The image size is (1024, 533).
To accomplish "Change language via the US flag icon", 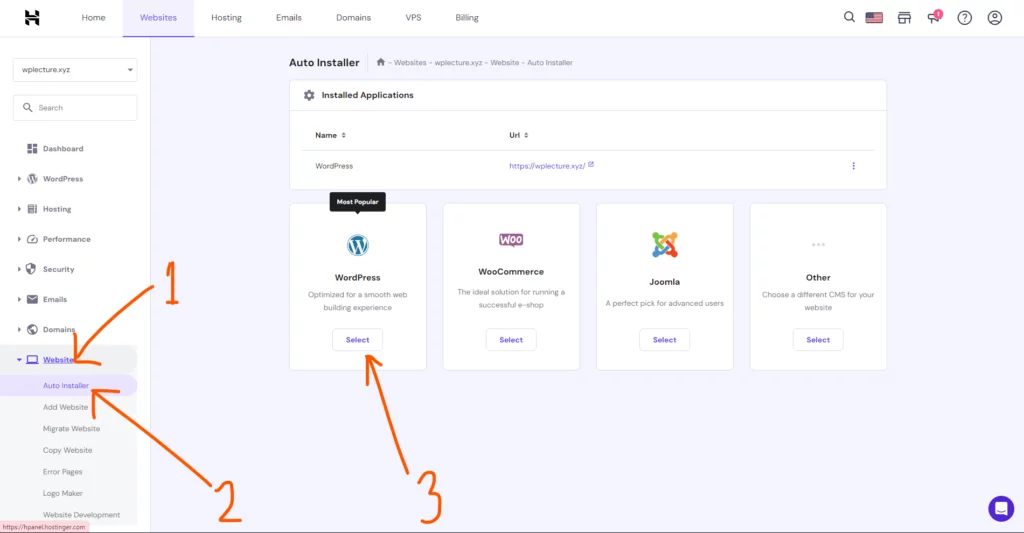I will click(874, 18).
